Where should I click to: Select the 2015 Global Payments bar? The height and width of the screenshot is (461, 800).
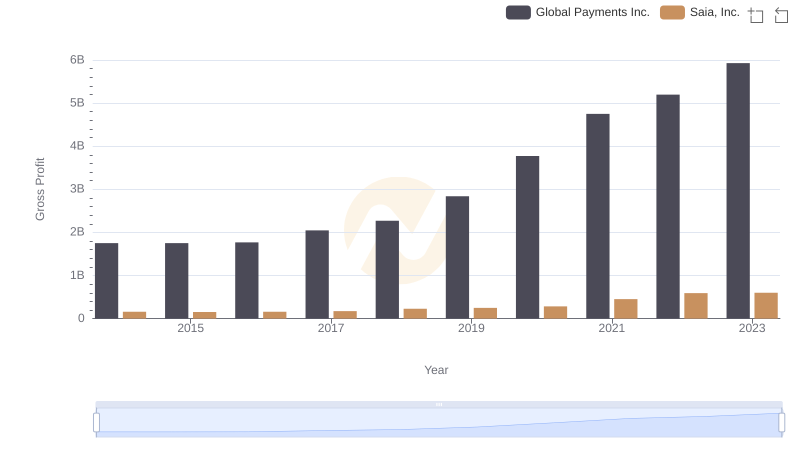pyautogui.click(x=177, y=281)
